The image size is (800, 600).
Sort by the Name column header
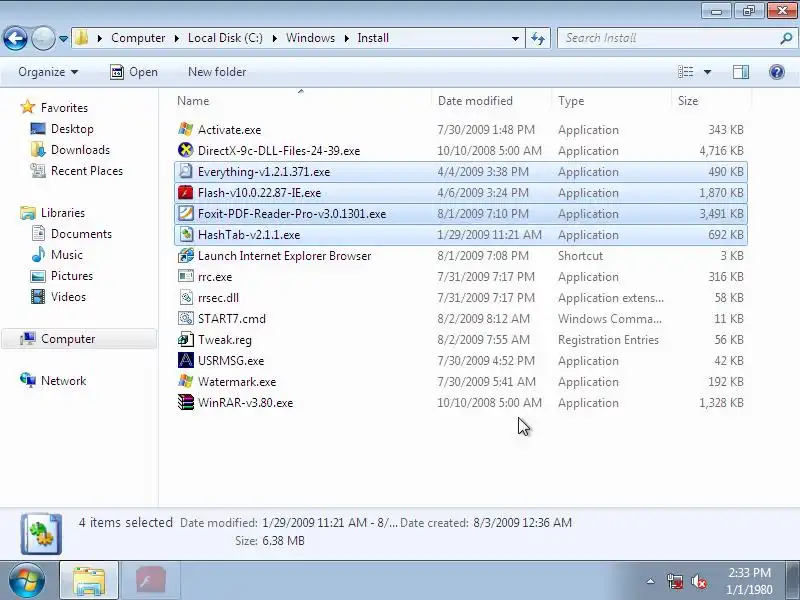tap(303, 101)
